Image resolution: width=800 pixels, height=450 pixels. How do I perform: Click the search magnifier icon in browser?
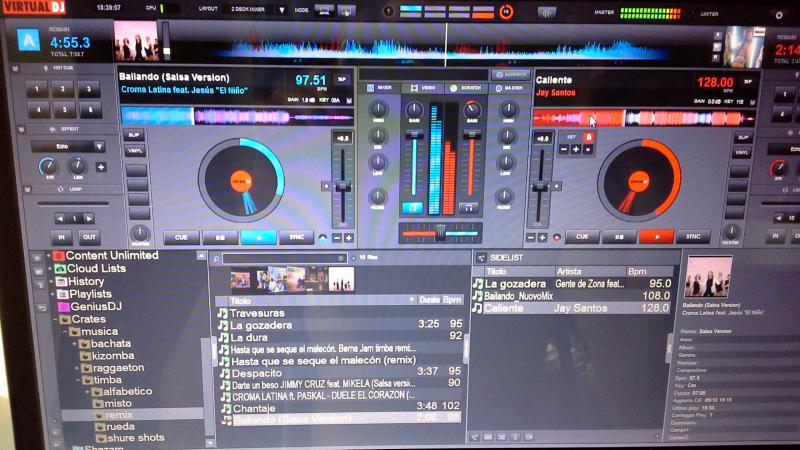(x=216, y=259)
